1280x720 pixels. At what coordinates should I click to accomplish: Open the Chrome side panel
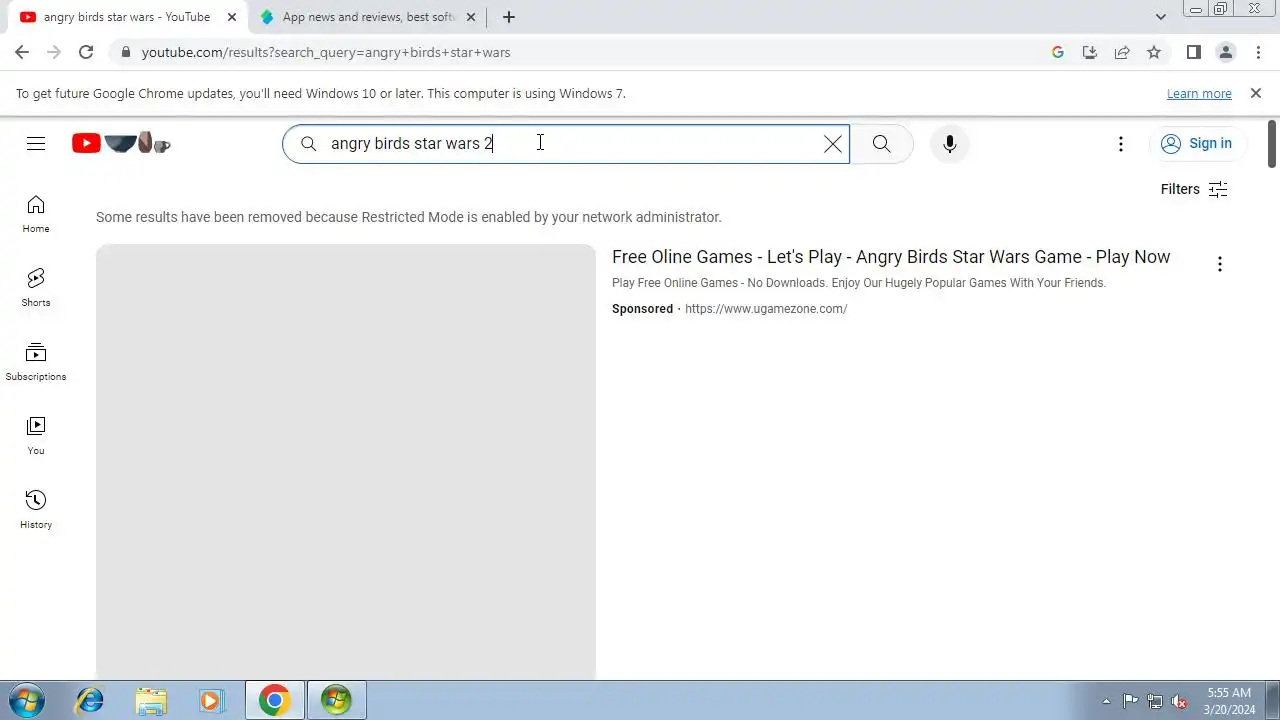pos(1193,52)
